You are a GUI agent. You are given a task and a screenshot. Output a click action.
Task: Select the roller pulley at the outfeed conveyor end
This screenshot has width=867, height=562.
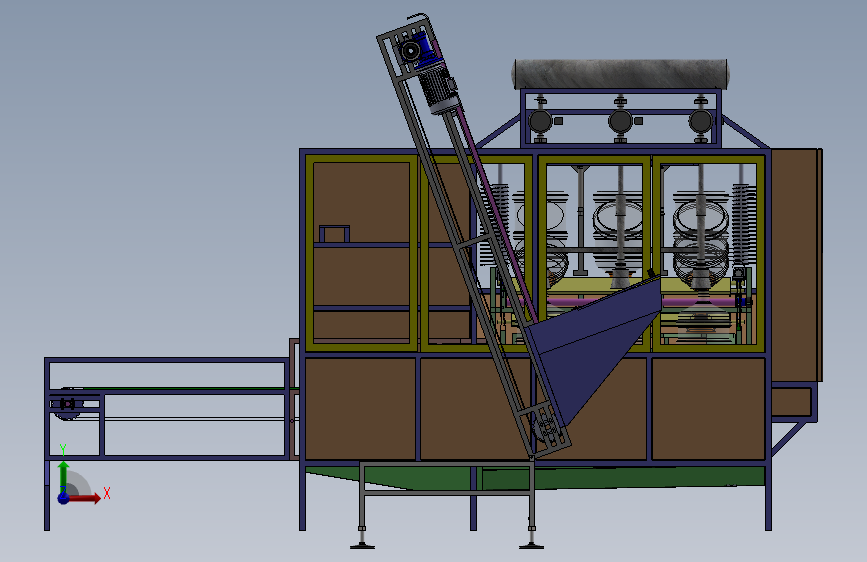[x=68, y=404]
